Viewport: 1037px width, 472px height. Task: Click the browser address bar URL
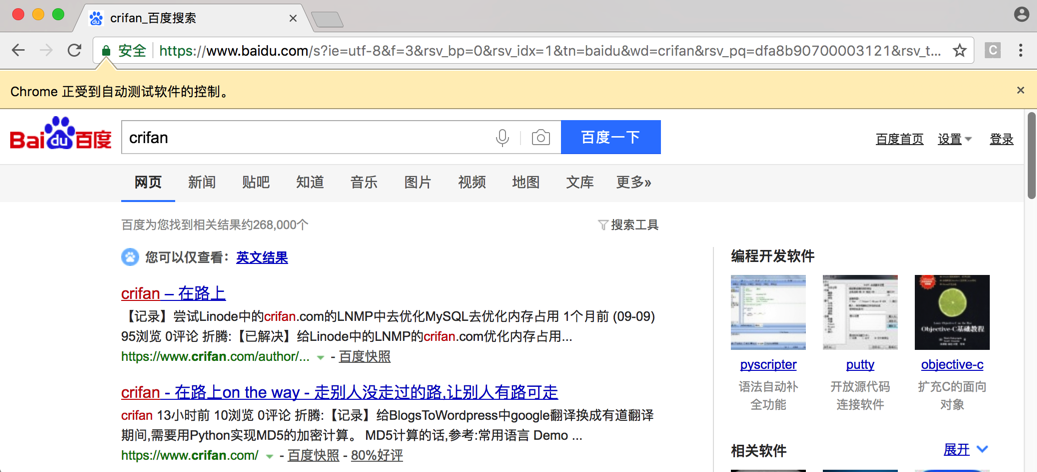click(x=549, y=51)
